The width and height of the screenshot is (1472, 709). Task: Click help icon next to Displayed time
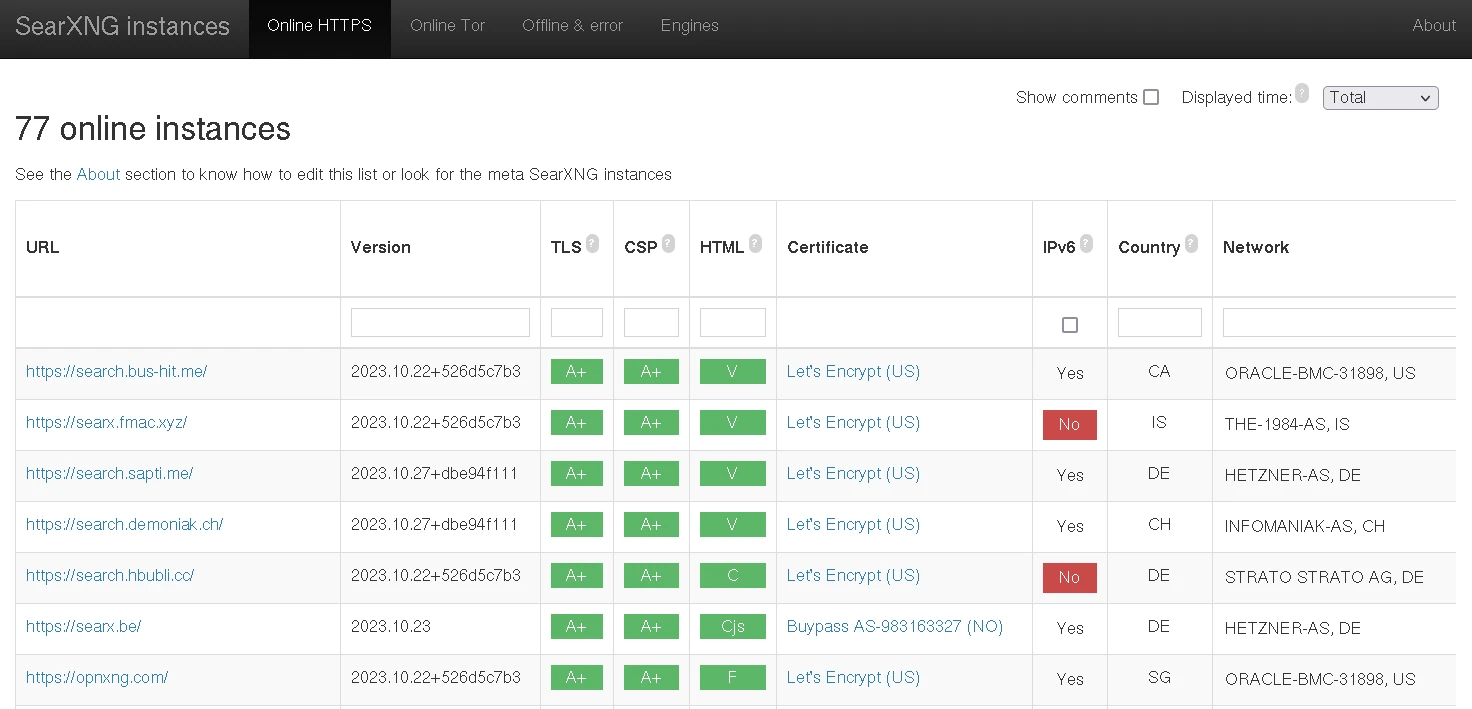pyautogui.click(x=1301, y=93)
